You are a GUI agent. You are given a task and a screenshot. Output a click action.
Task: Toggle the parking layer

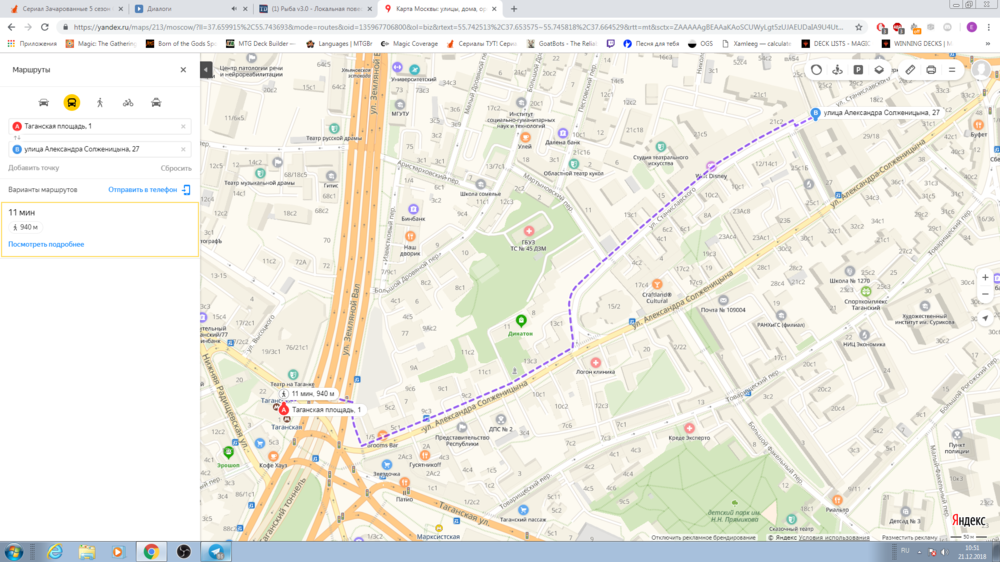click(x=858, y=70)
